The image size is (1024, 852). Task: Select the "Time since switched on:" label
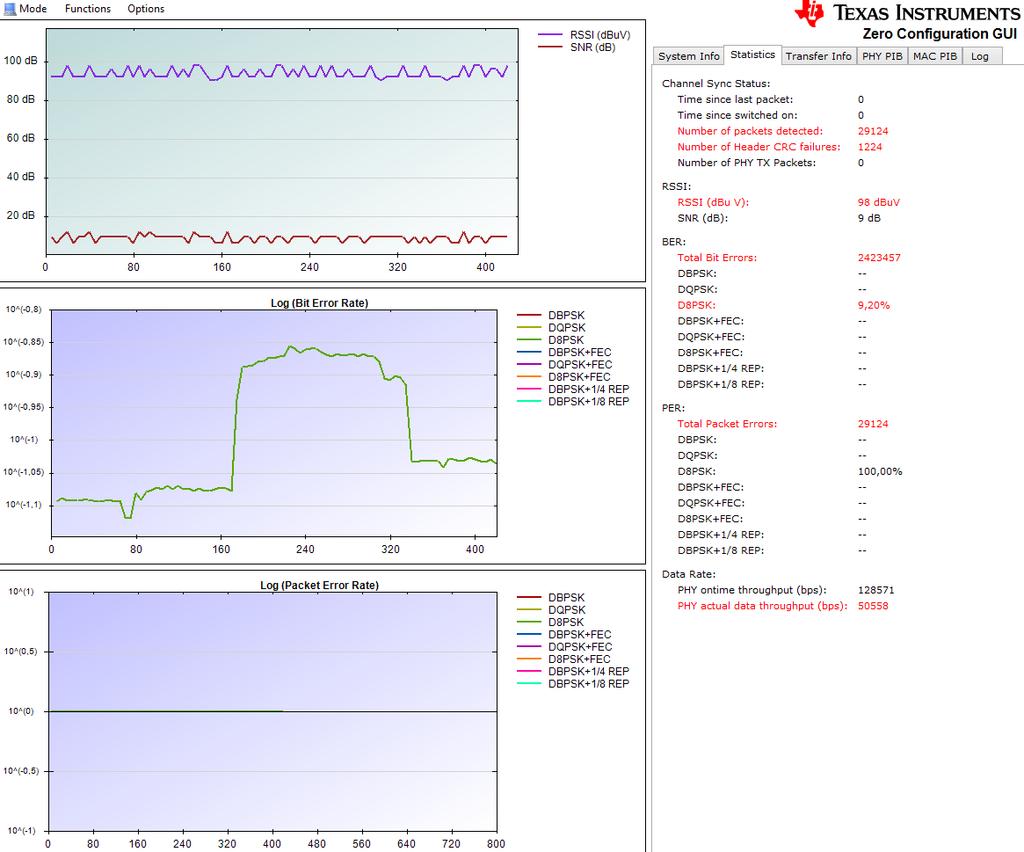[x=737, y=115]
